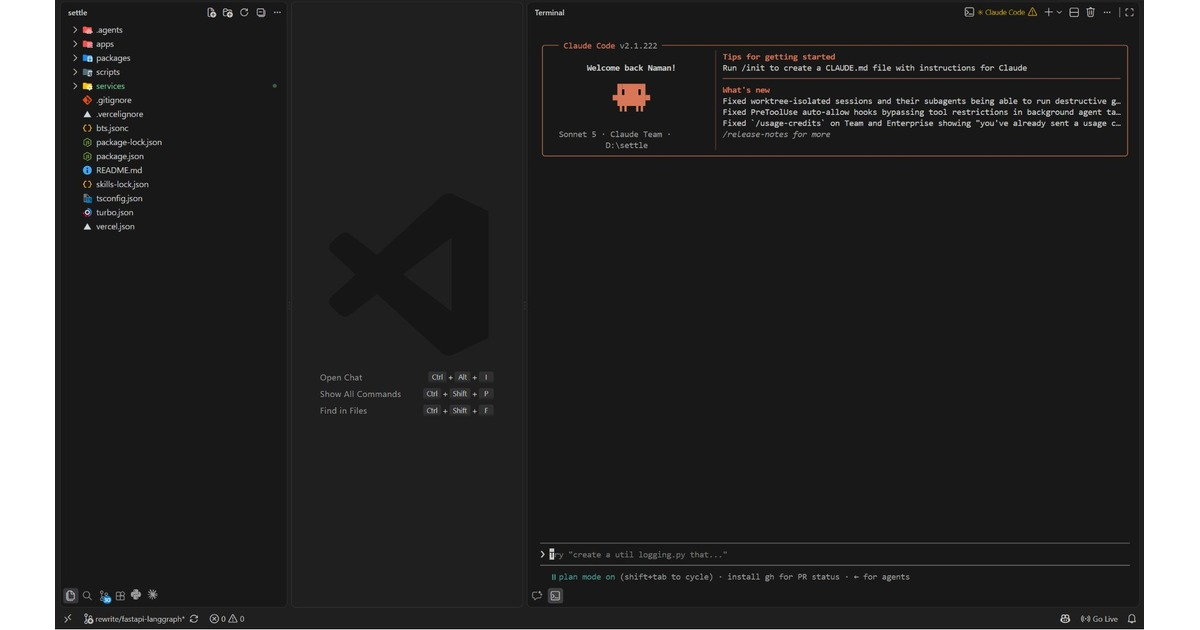Click Find in Files hint

coord(343,411)
